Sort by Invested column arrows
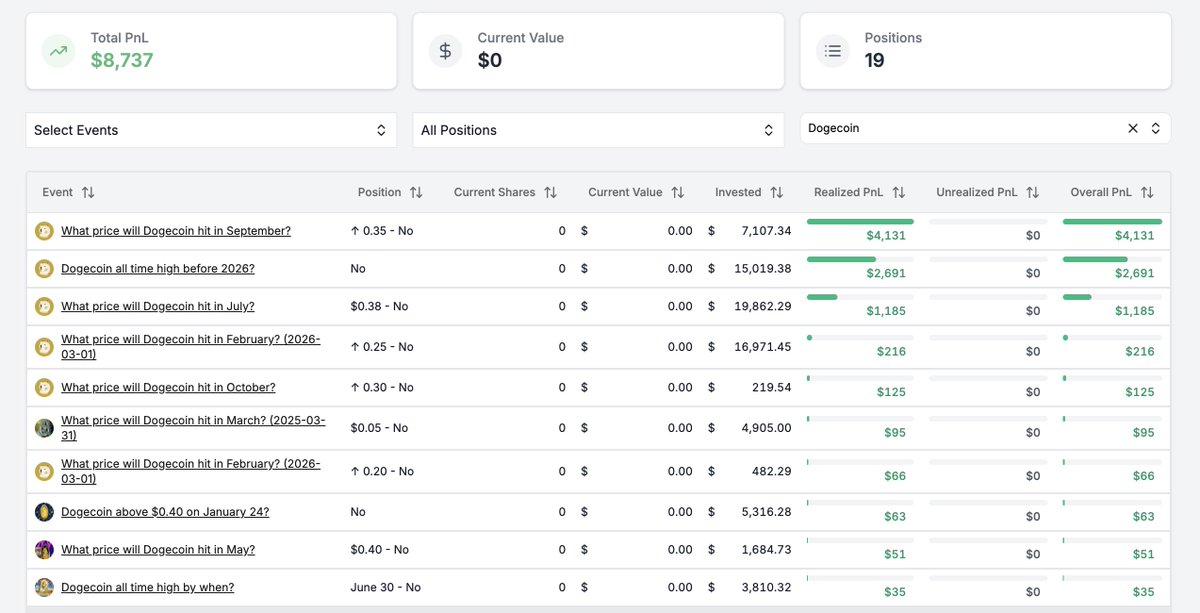The height and width of the screenshot is (613, 1200). click(776, 192)
